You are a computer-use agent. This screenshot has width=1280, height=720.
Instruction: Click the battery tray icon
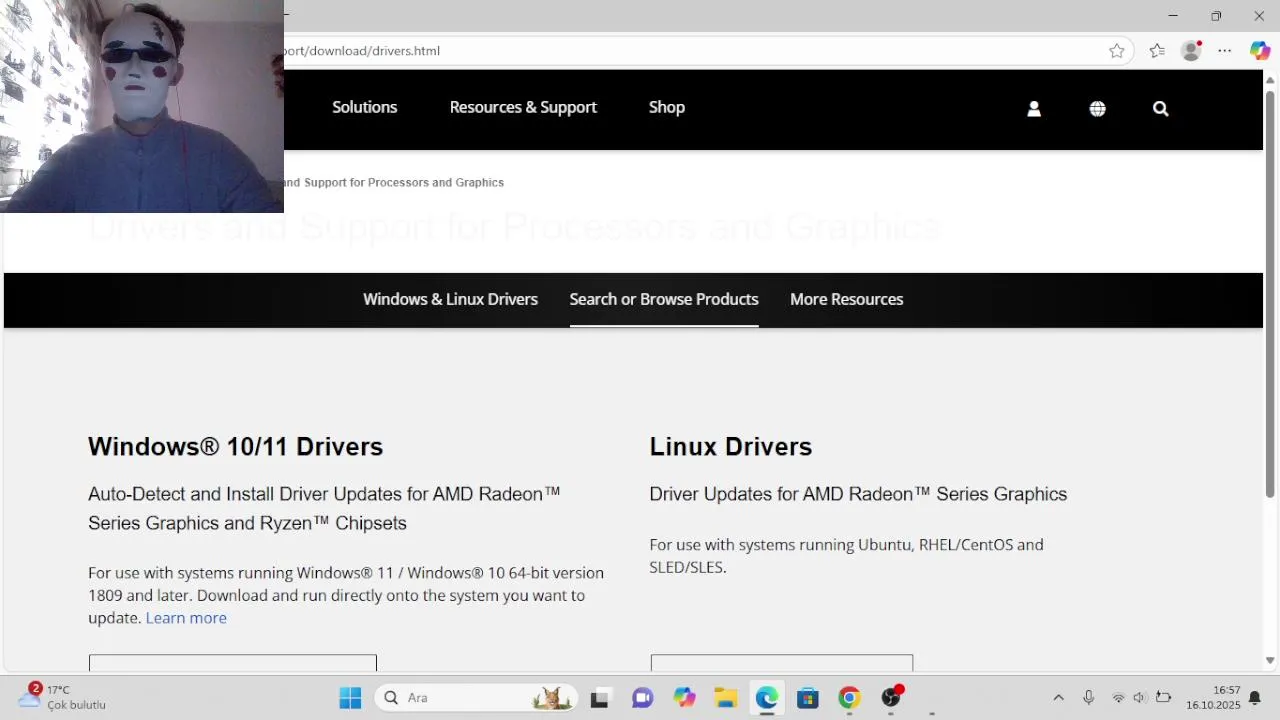(1163, 698)
